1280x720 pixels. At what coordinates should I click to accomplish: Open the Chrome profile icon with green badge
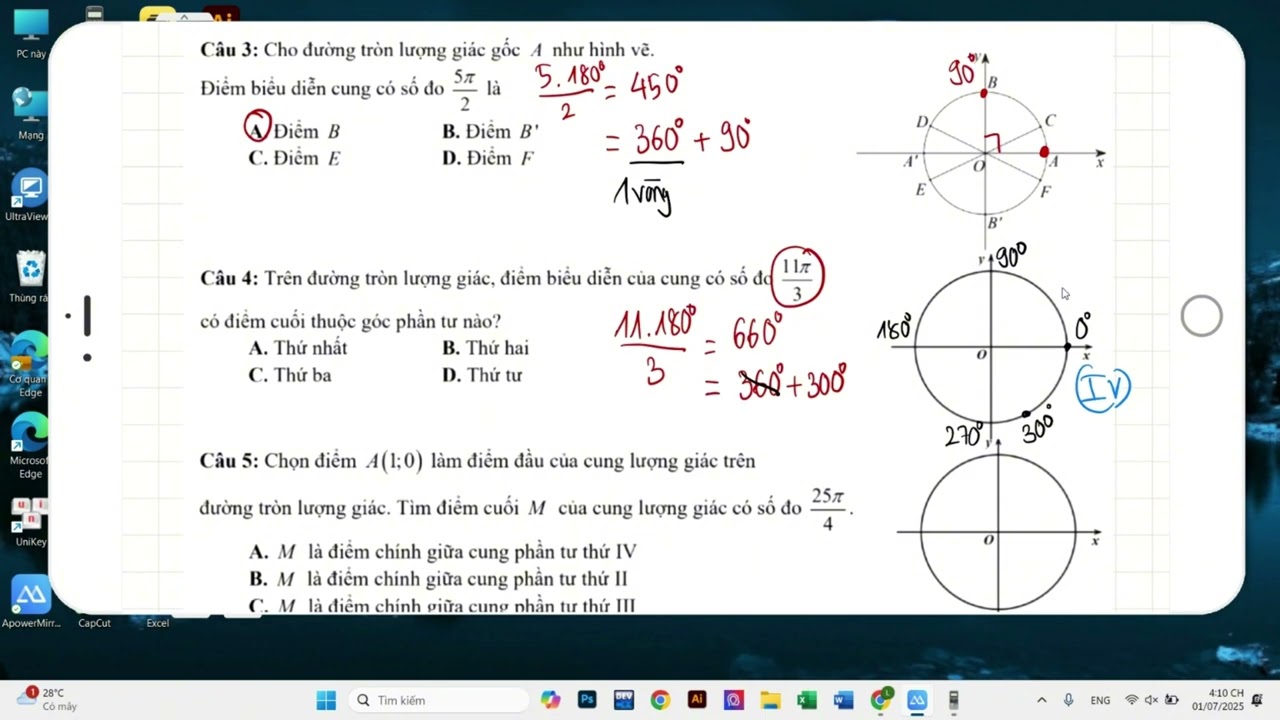881,700
